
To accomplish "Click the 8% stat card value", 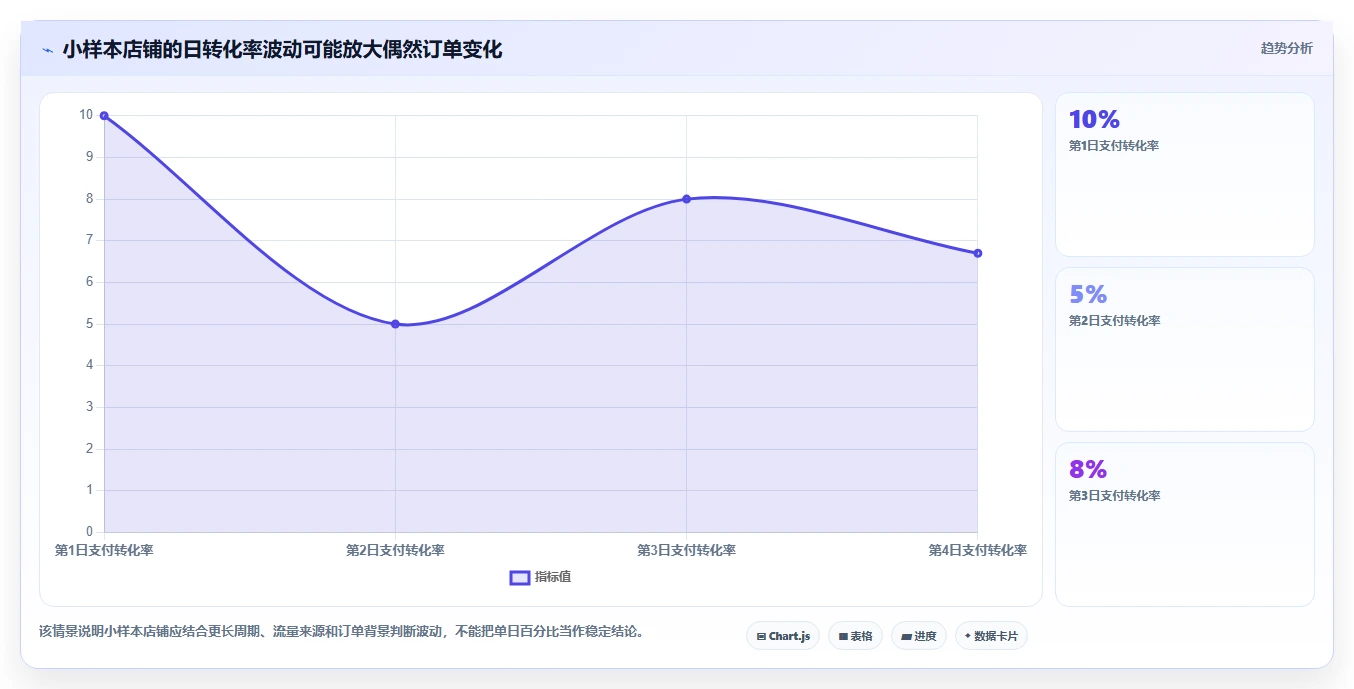I will pyautogui.click(x=1088, y=470).
